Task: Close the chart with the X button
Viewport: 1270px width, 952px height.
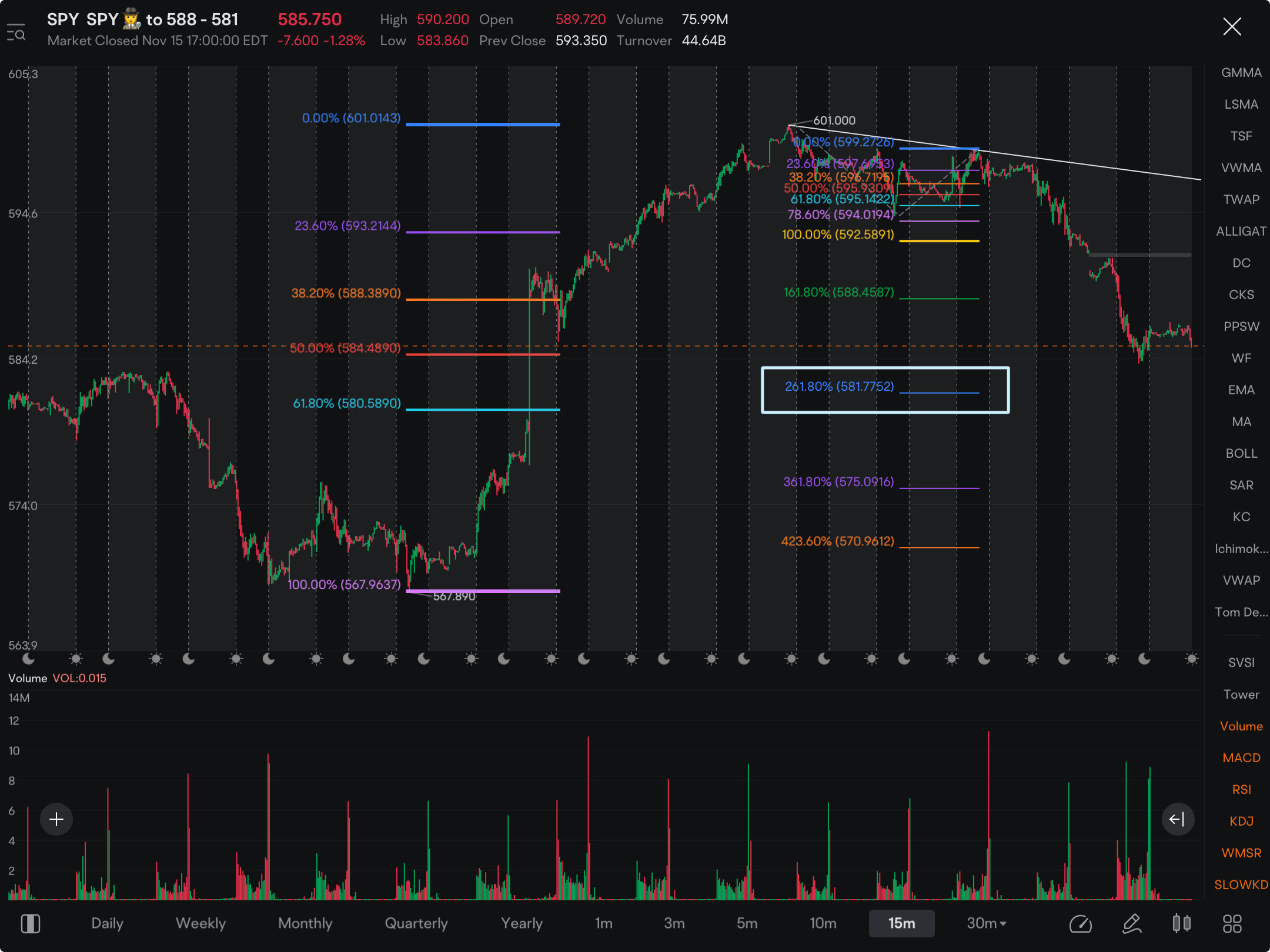Action: click(1232, 26)
